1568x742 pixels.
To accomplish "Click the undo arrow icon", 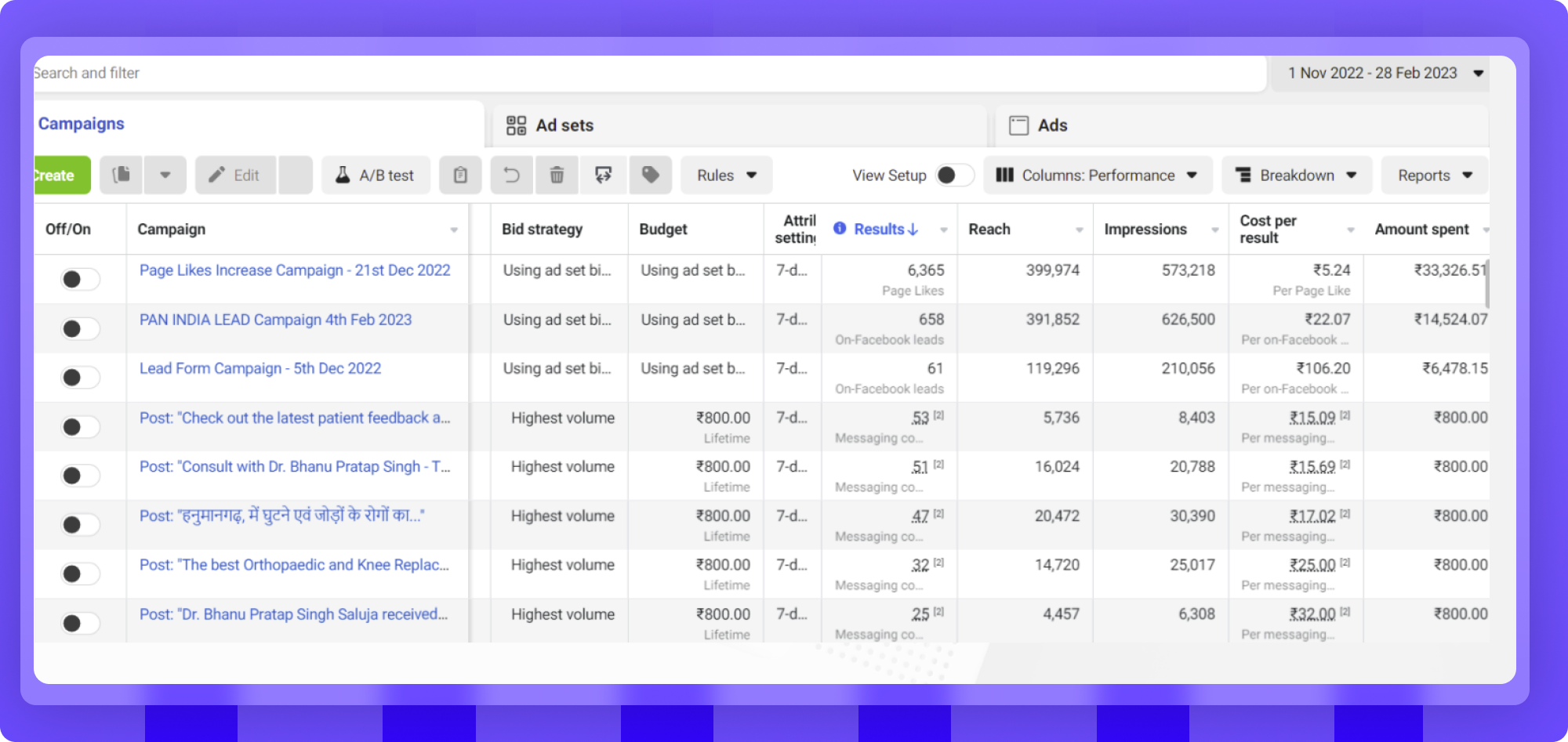I will [511, 175].
